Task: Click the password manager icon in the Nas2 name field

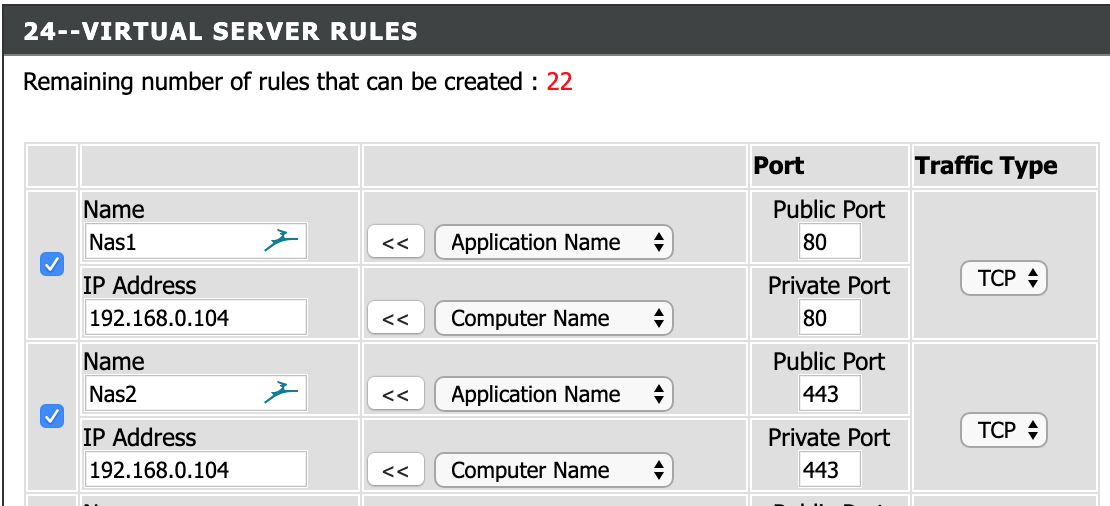Action: pyautogui.click(x=281, y=393)
